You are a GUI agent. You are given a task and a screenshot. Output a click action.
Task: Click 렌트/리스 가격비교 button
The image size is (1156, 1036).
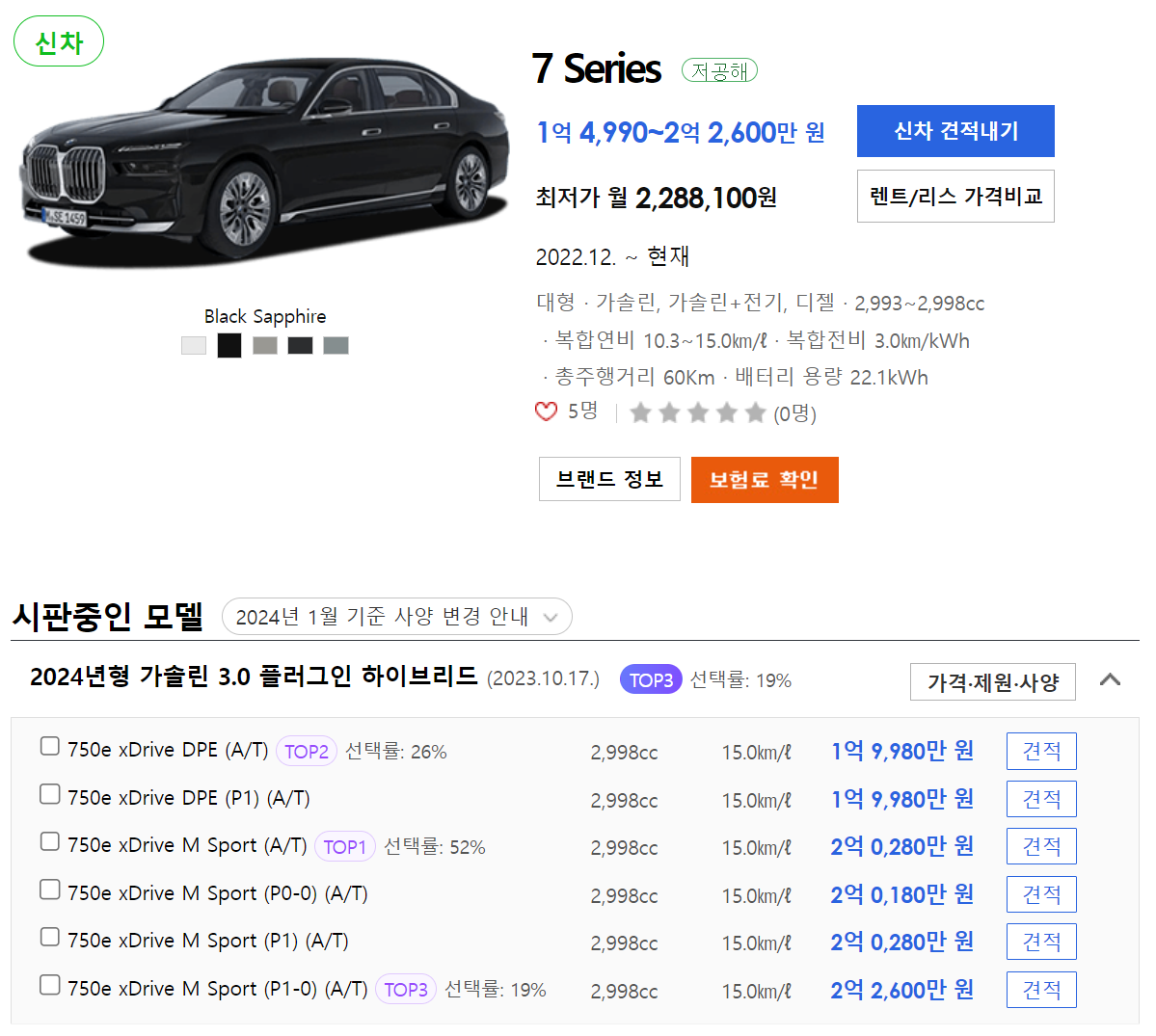point(955,196)
